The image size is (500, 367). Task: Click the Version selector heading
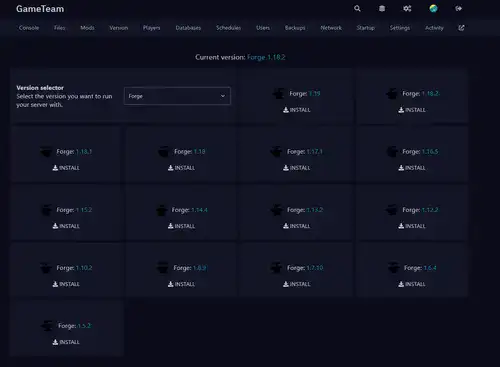pos(40,88)
